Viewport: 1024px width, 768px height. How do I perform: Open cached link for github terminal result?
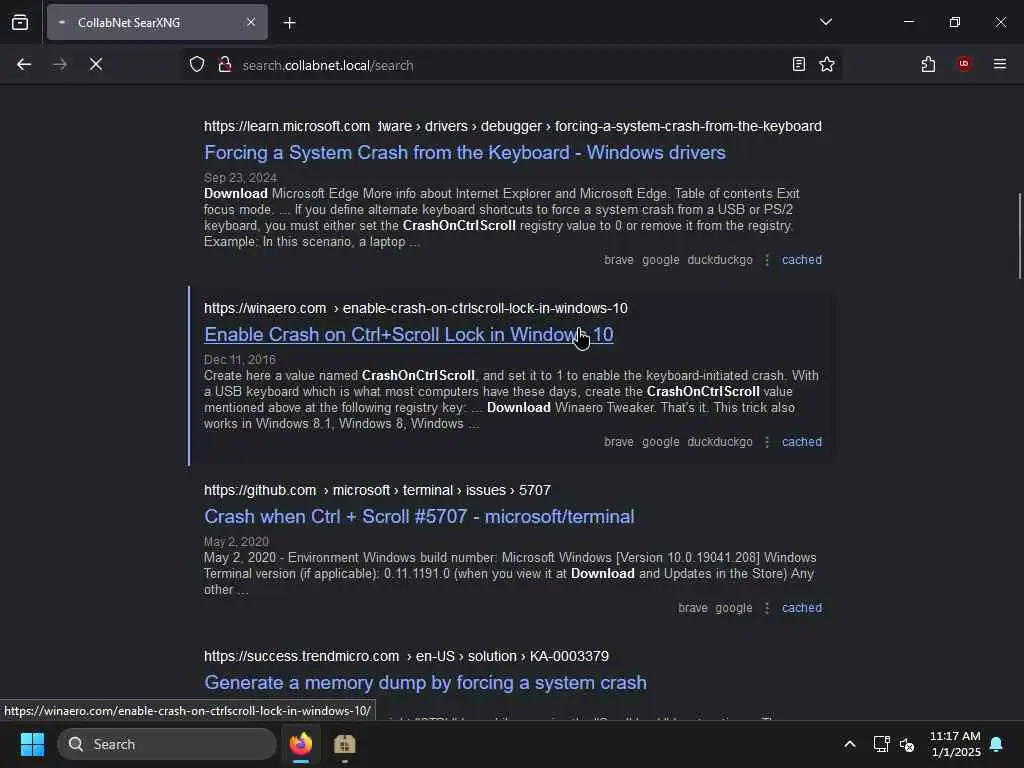[802, 608]
